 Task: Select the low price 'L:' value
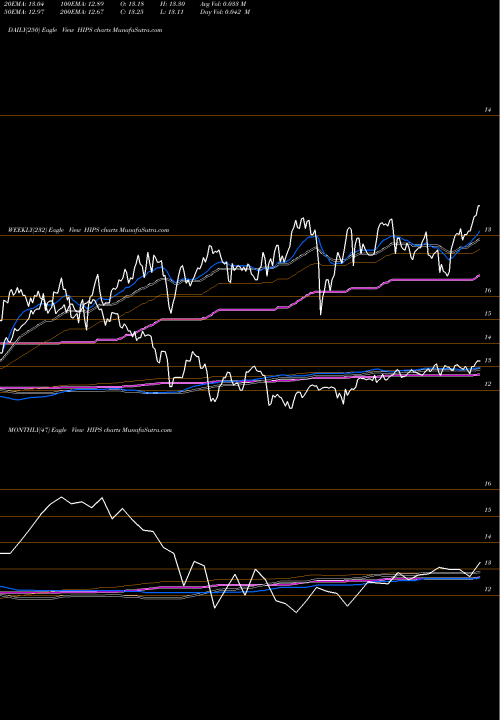tap(172, 12)
